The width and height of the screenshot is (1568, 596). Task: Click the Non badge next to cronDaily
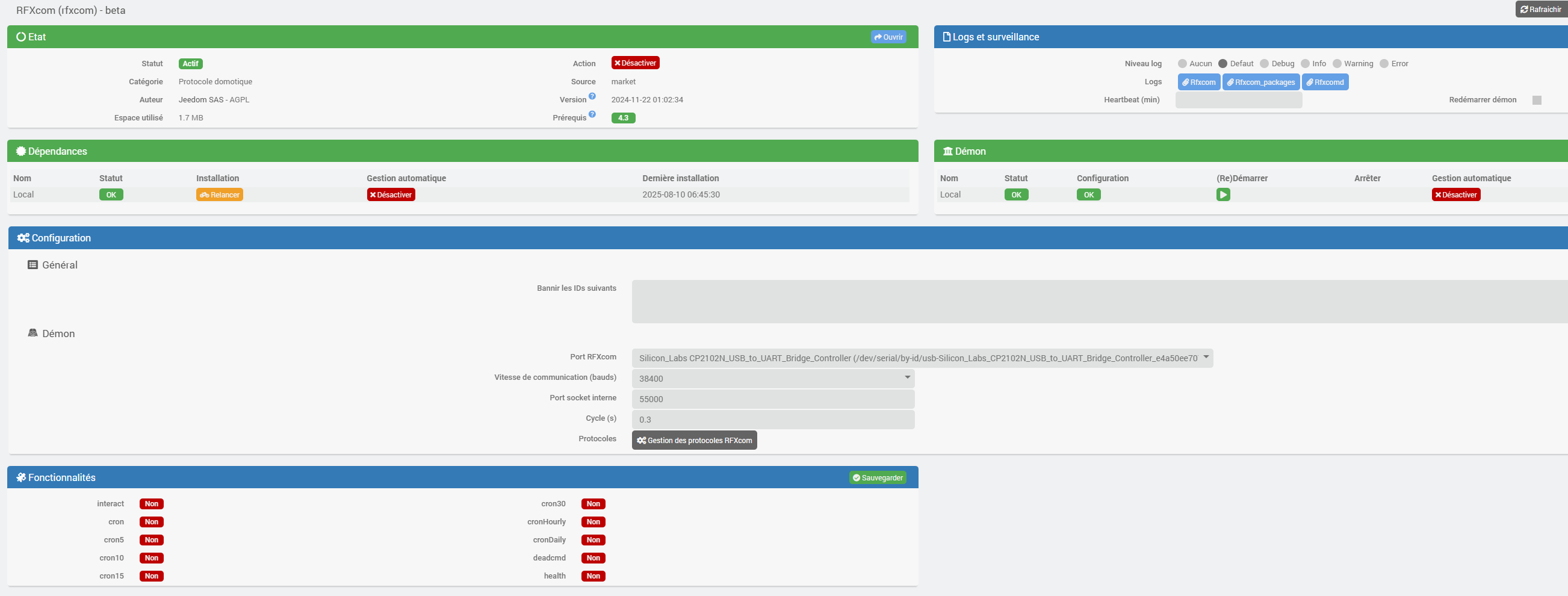[x=593, y=541]
